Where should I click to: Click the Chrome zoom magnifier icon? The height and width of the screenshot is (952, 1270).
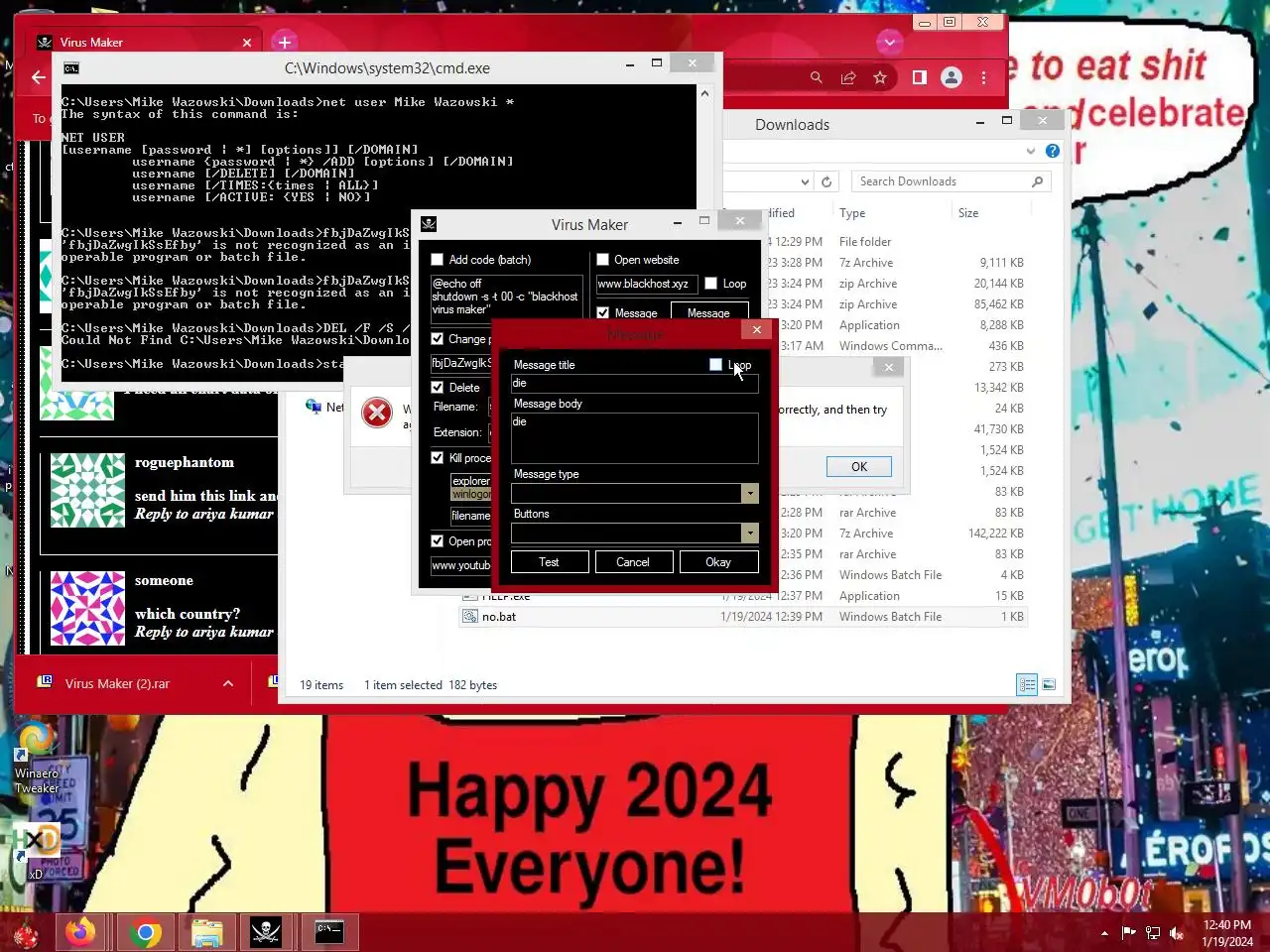pyautogui.click(x=816, y=77)
